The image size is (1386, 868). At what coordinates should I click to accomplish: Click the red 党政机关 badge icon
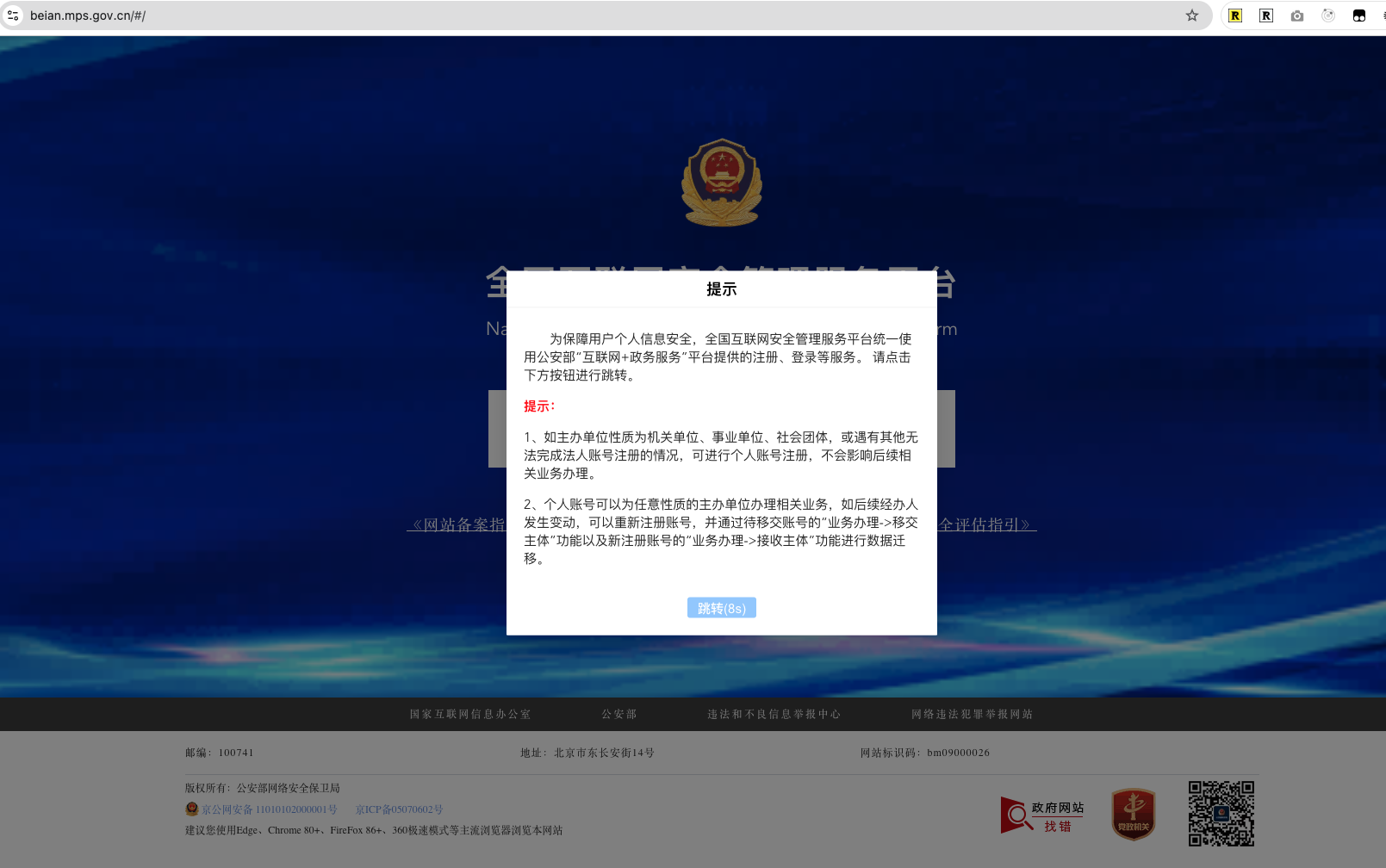1133,814
